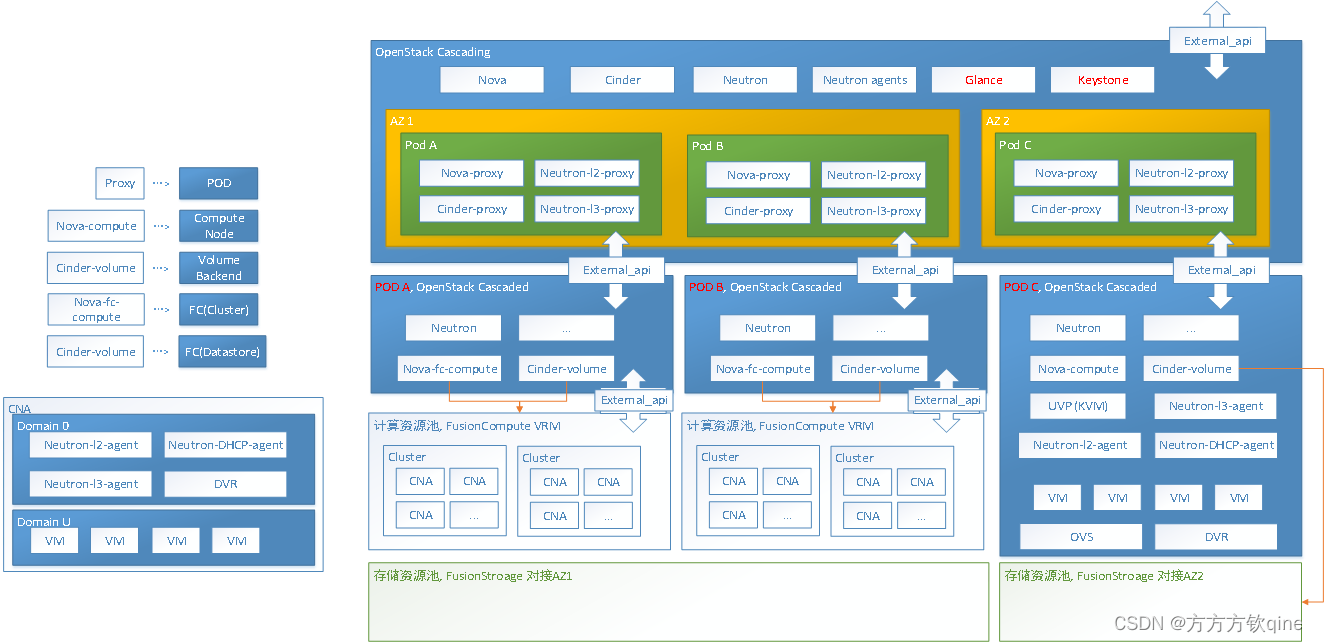Select Cinder-volume legend box beside FC(Datastore)

96,352
